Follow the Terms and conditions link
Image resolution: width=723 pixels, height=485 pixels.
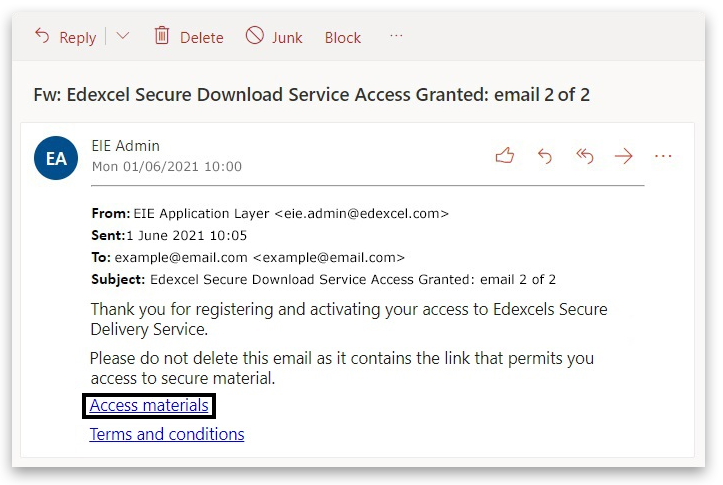(167, 434)
